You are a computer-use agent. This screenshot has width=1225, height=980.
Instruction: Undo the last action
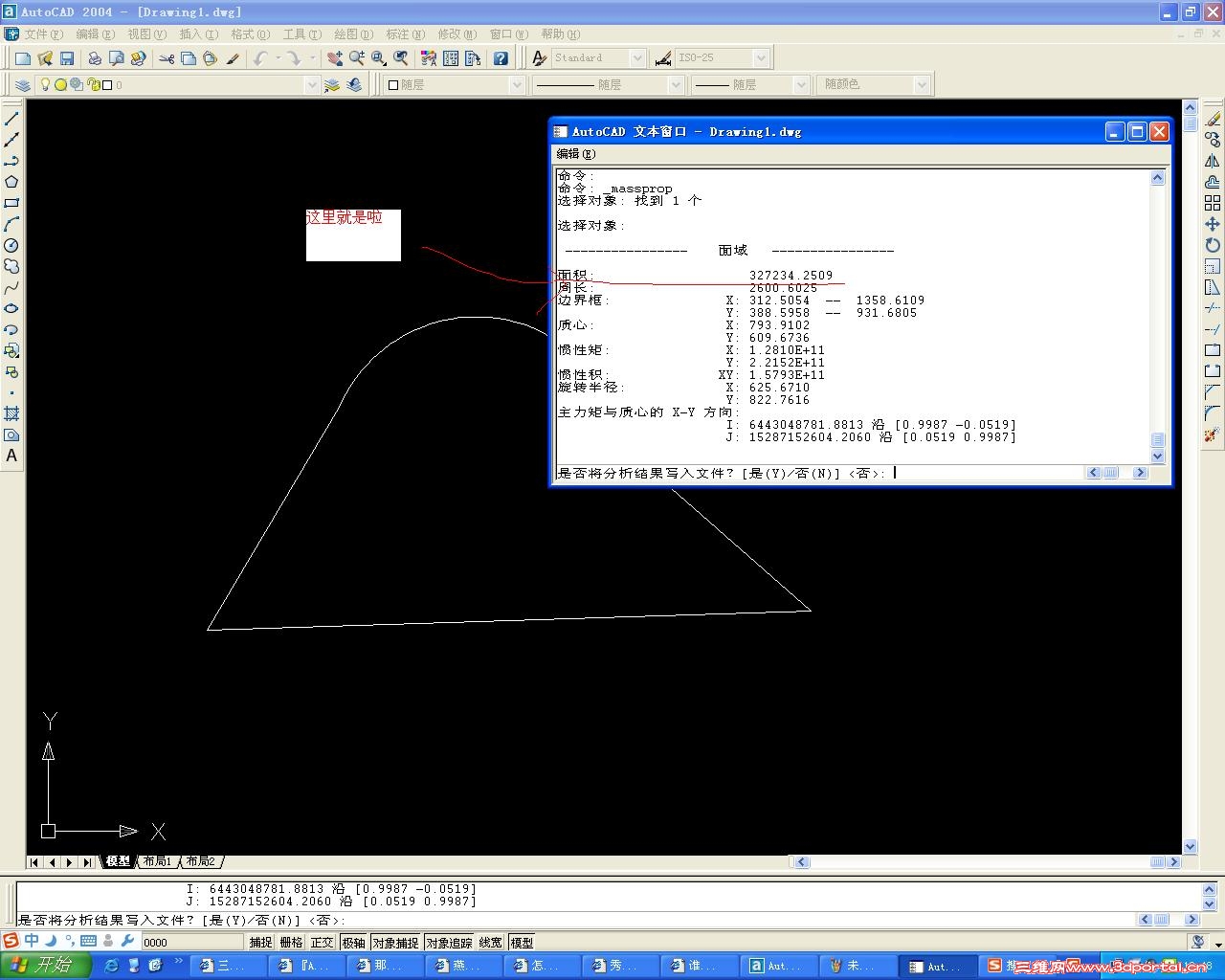coord(260,58)
